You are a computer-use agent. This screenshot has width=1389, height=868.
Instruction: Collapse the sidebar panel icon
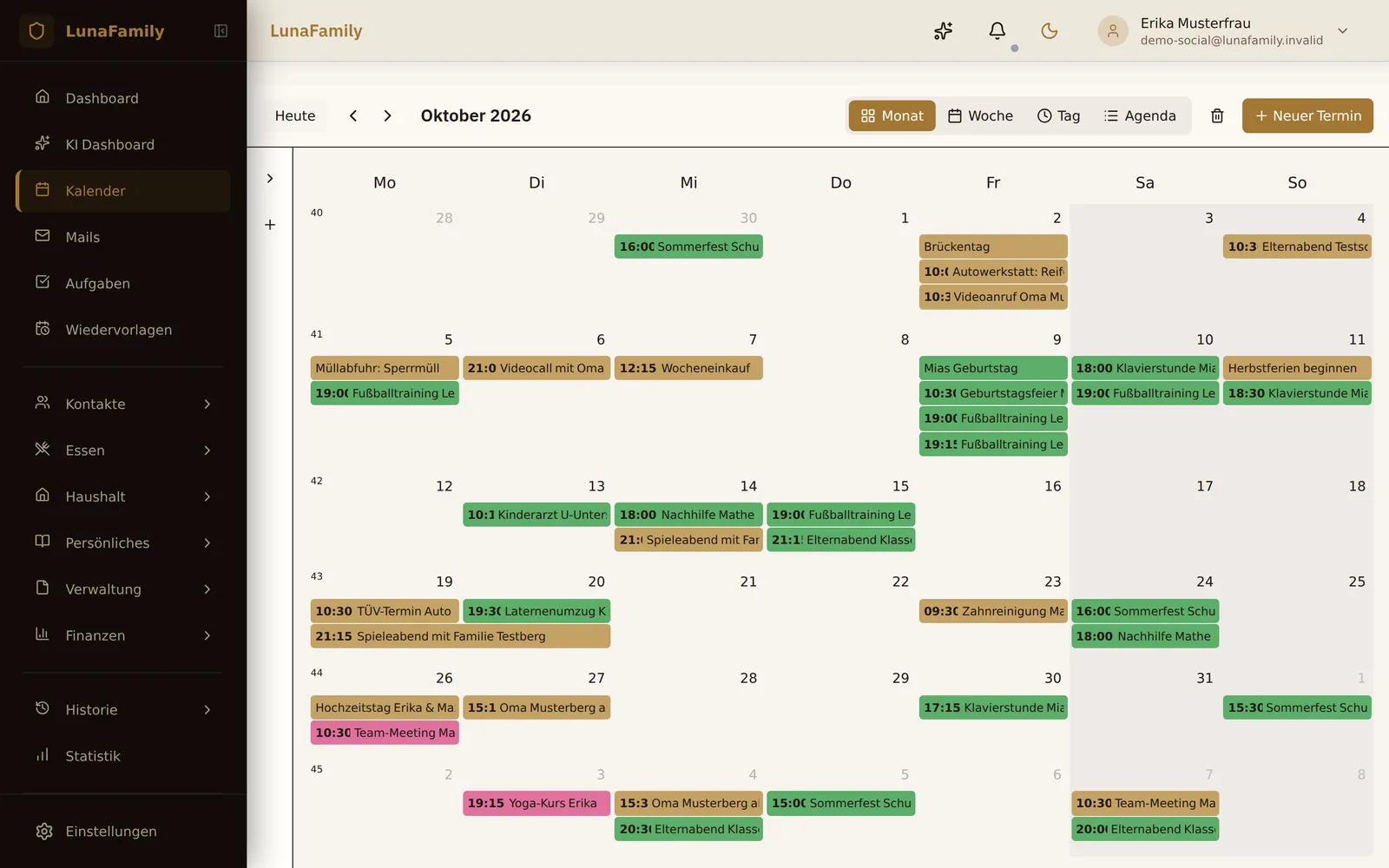coord(221,31)
